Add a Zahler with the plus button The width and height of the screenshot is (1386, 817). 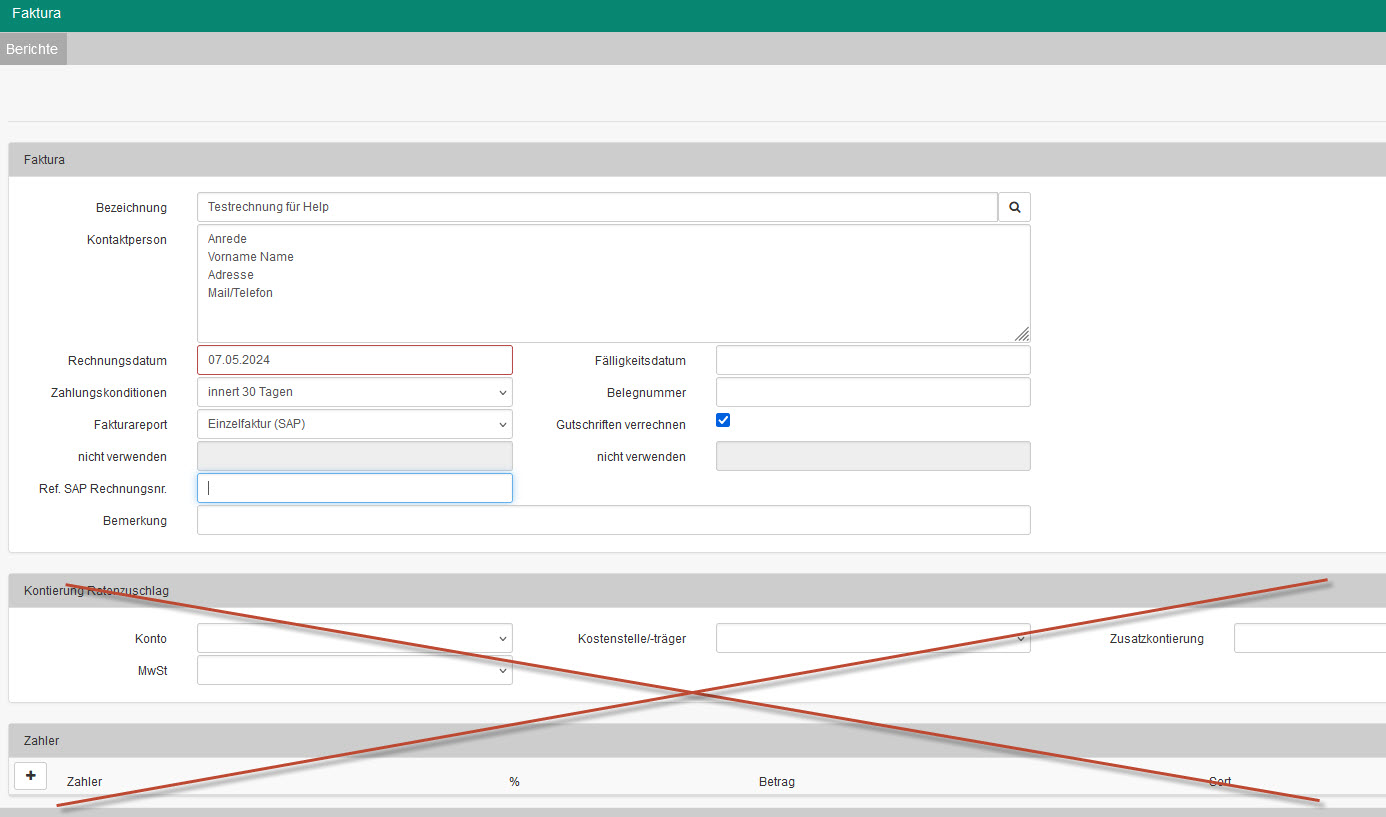[31, 775]
